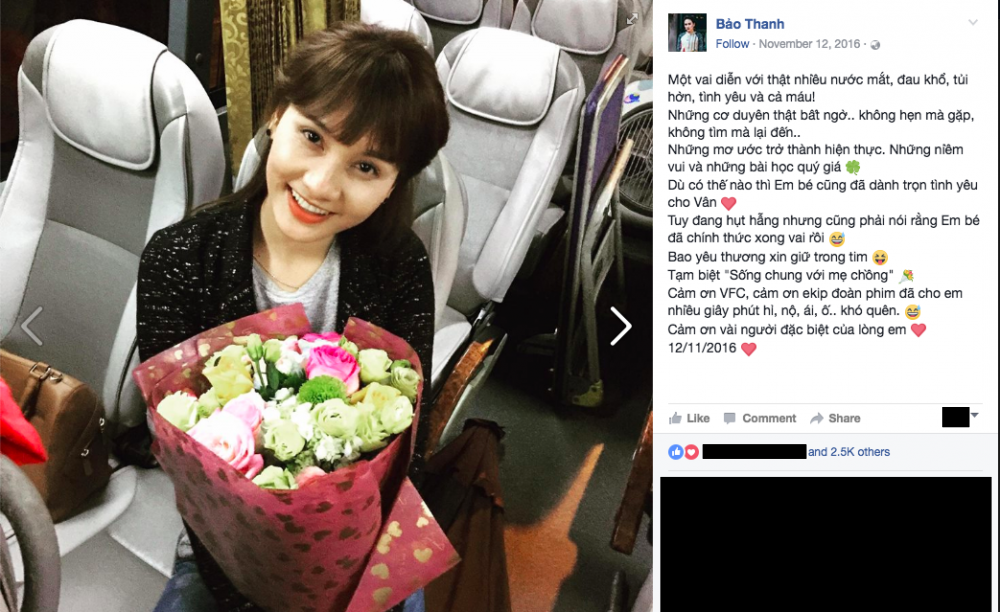Click the Share button label
1000x612 pixels.
[x=844, y=418]
